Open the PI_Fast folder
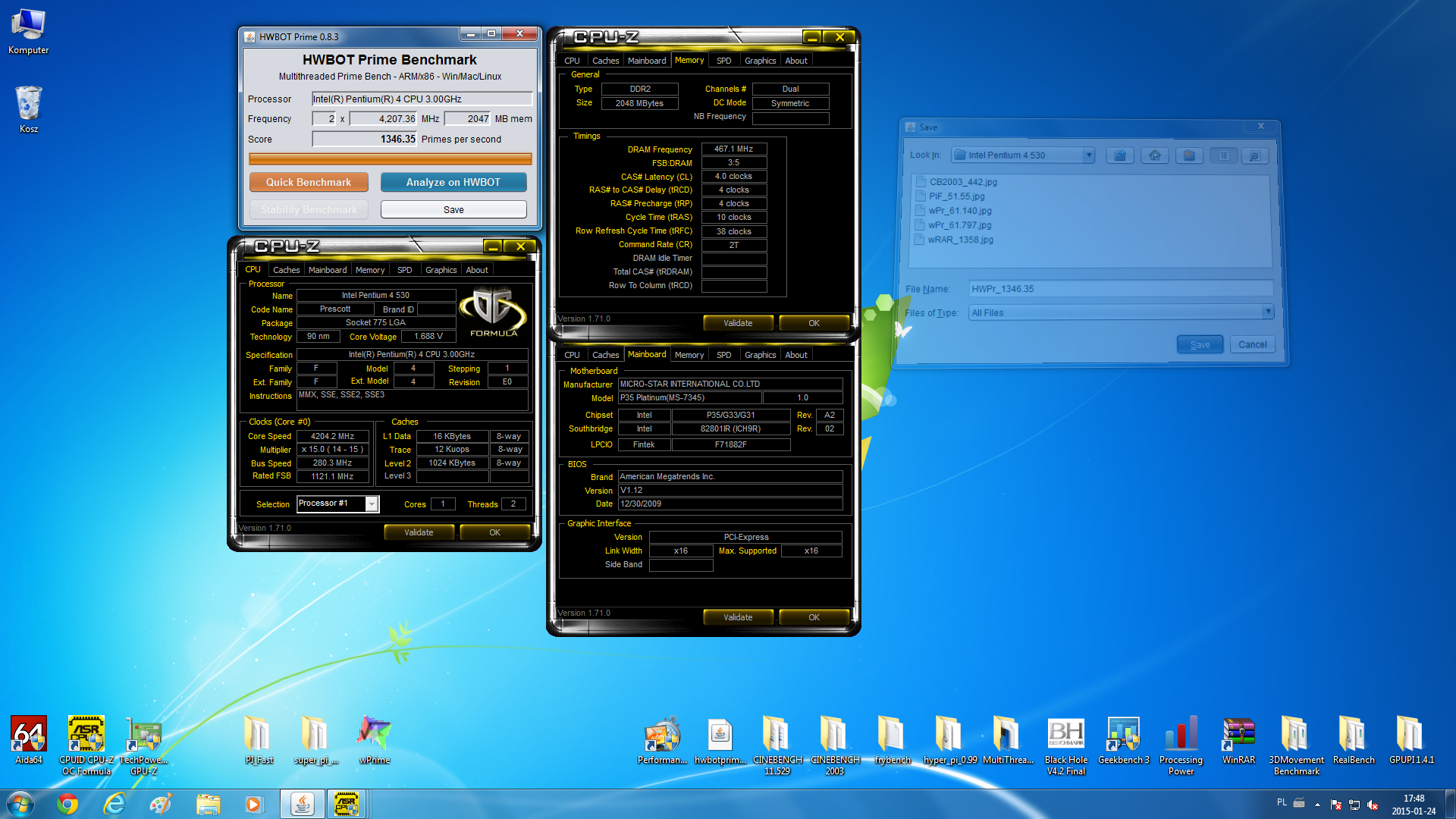 click(x=259, y=740)
